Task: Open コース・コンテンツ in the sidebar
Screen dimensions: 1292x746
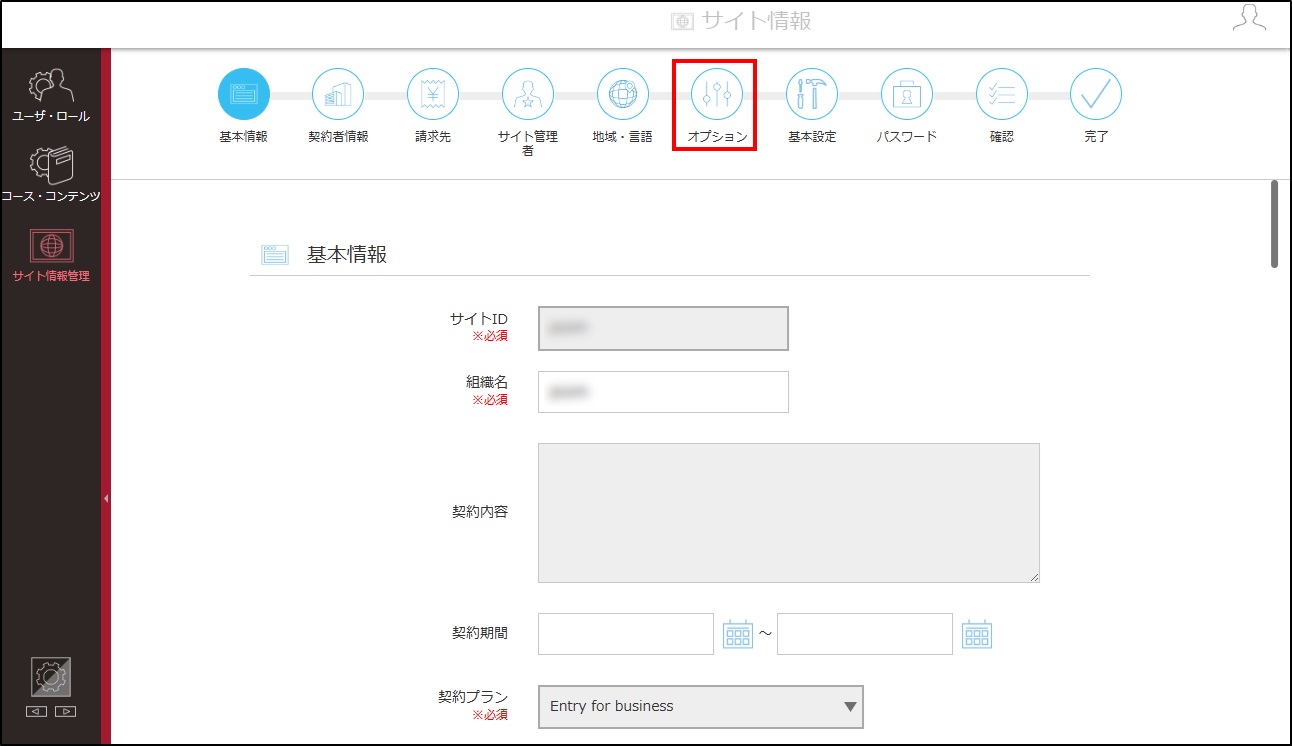Action: 51,175
